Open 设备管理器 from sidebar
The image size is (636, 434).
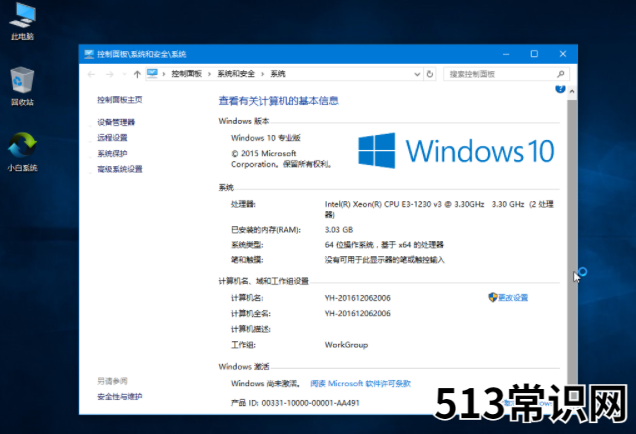pos(116,122)
